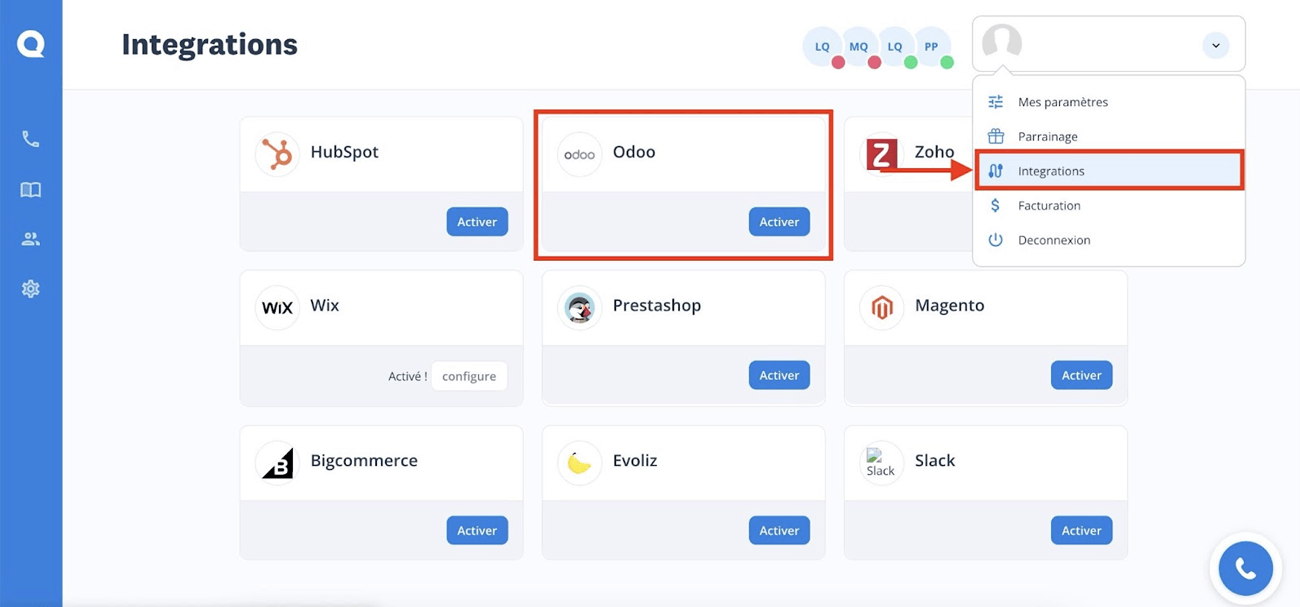The image size is (1300, 607).
Task: Click the Integrations page heading
Action: [210, 44]
